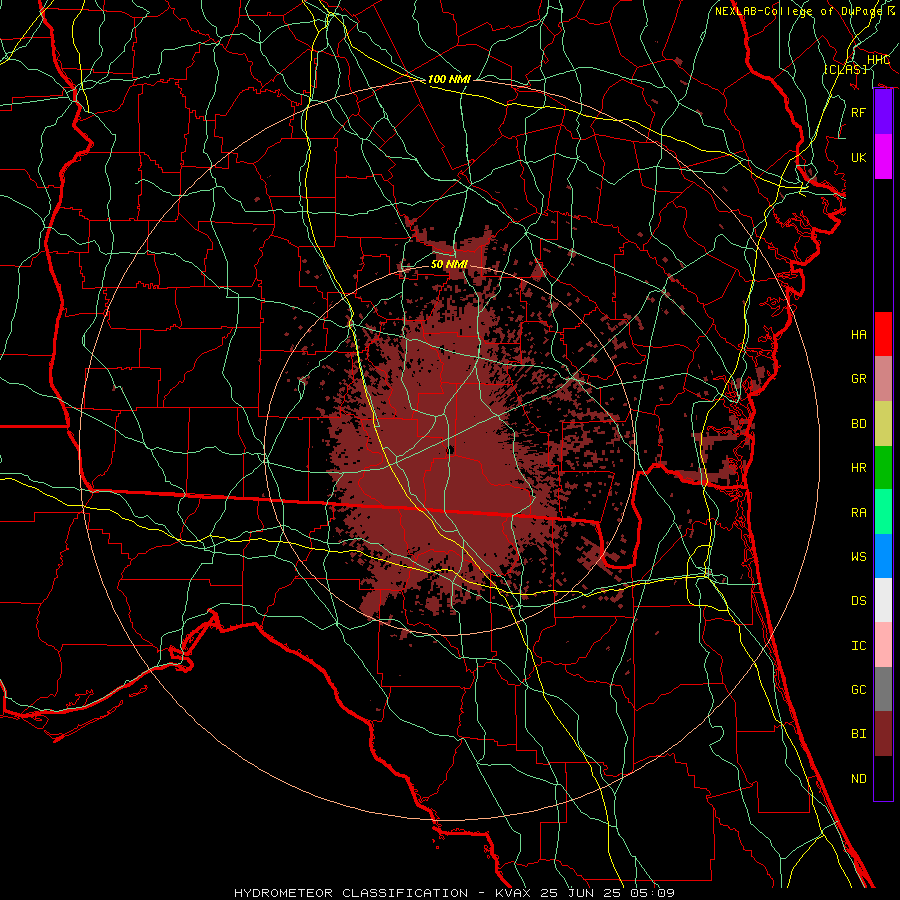Click the HHC product label
The width and height of the screenshot is (900, 900).
point(878,60)
